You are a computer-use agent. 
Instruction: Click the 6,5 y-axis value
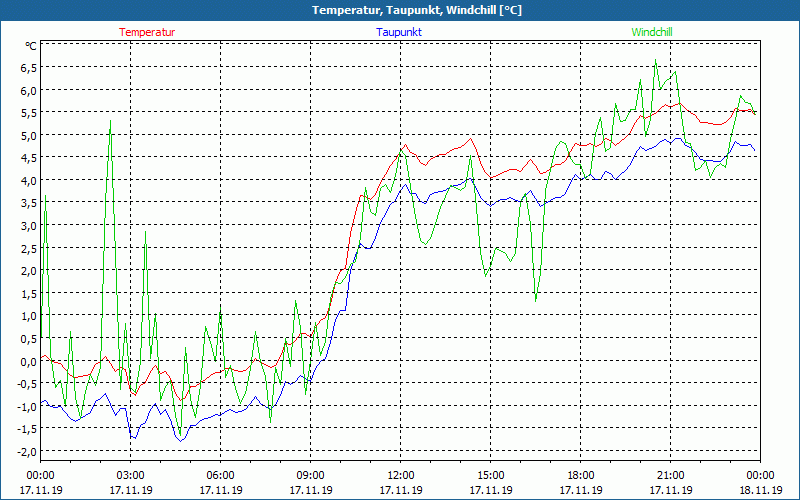(x=28, y=68)
